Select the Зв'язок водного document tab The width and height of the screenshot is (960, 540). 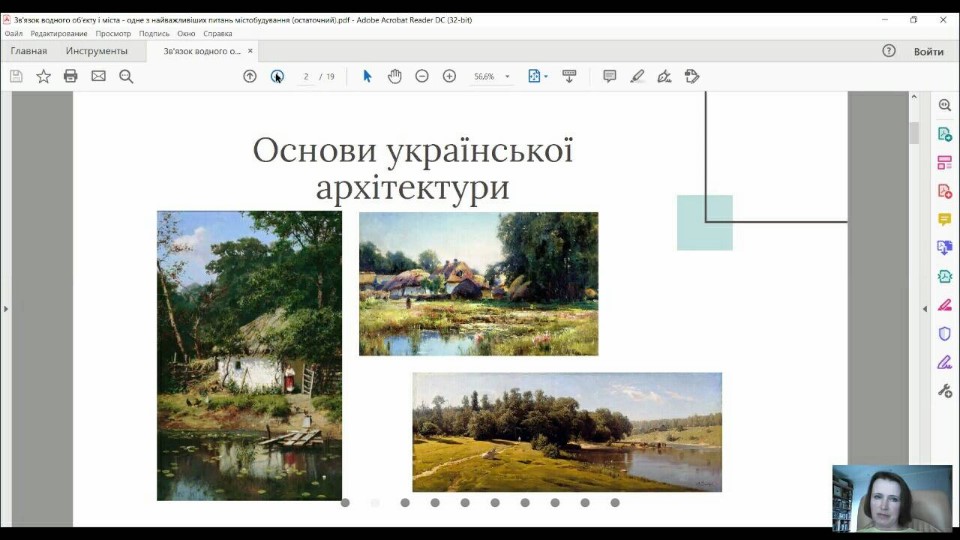201,51
